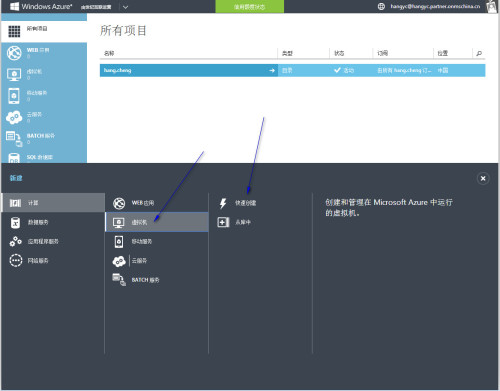Close the New panel with X button
Image resolution: width=500 pixels, height=391 pixels.
(483, 178)
